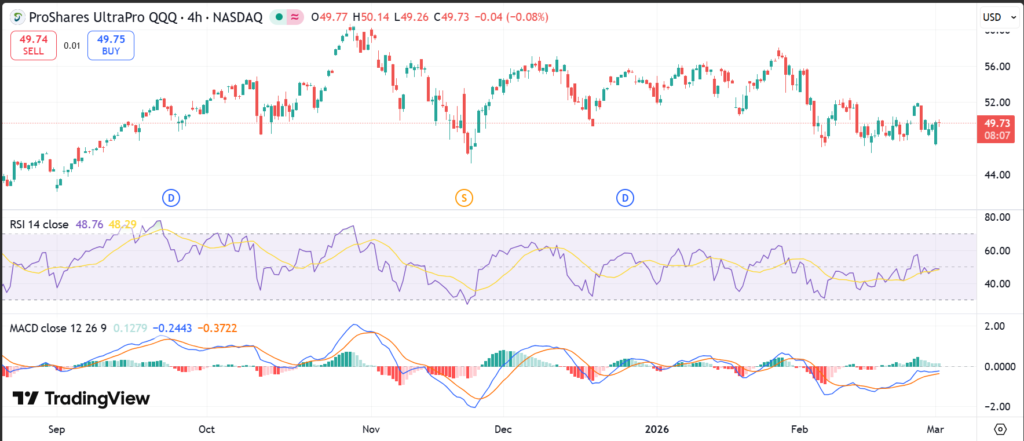Click the yellow RSI average value 48.29
Image resolution: width=1024 pixels, height=441 pixels.
pos(122,225)
